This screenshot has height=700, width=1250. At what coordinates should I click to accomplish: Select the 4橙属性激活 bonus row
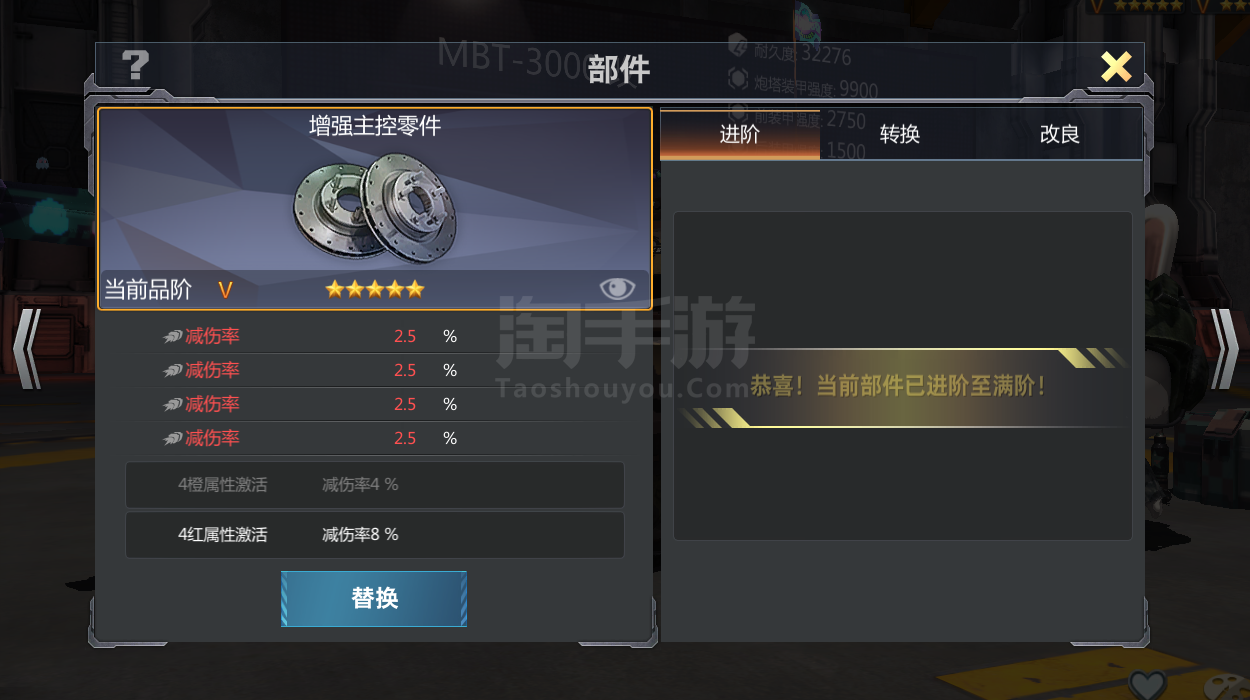pyautogui.click(x=375, y=485)
